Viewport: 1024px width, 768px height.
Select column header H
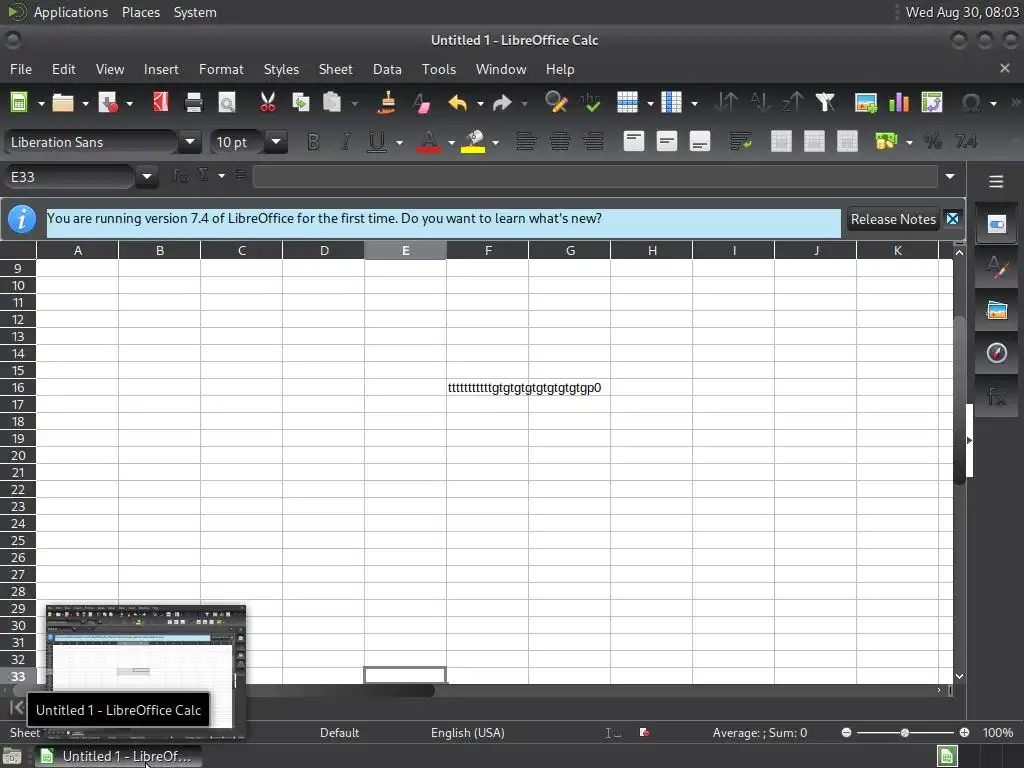click(652, 250)
